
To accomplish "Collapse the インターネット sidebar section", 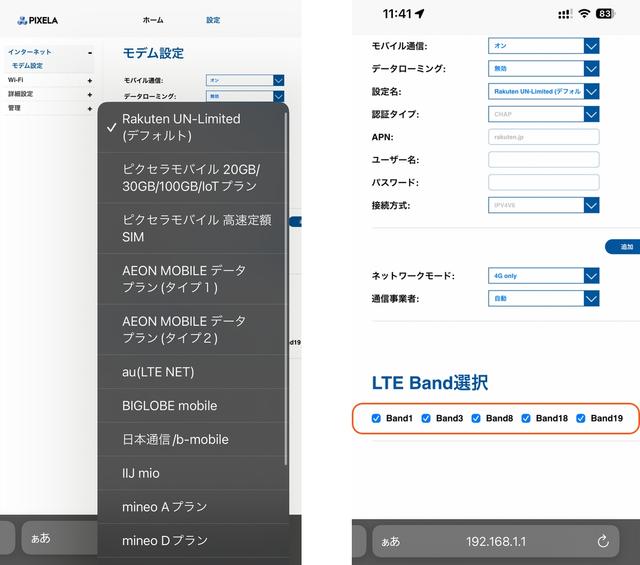I will 90,52.
